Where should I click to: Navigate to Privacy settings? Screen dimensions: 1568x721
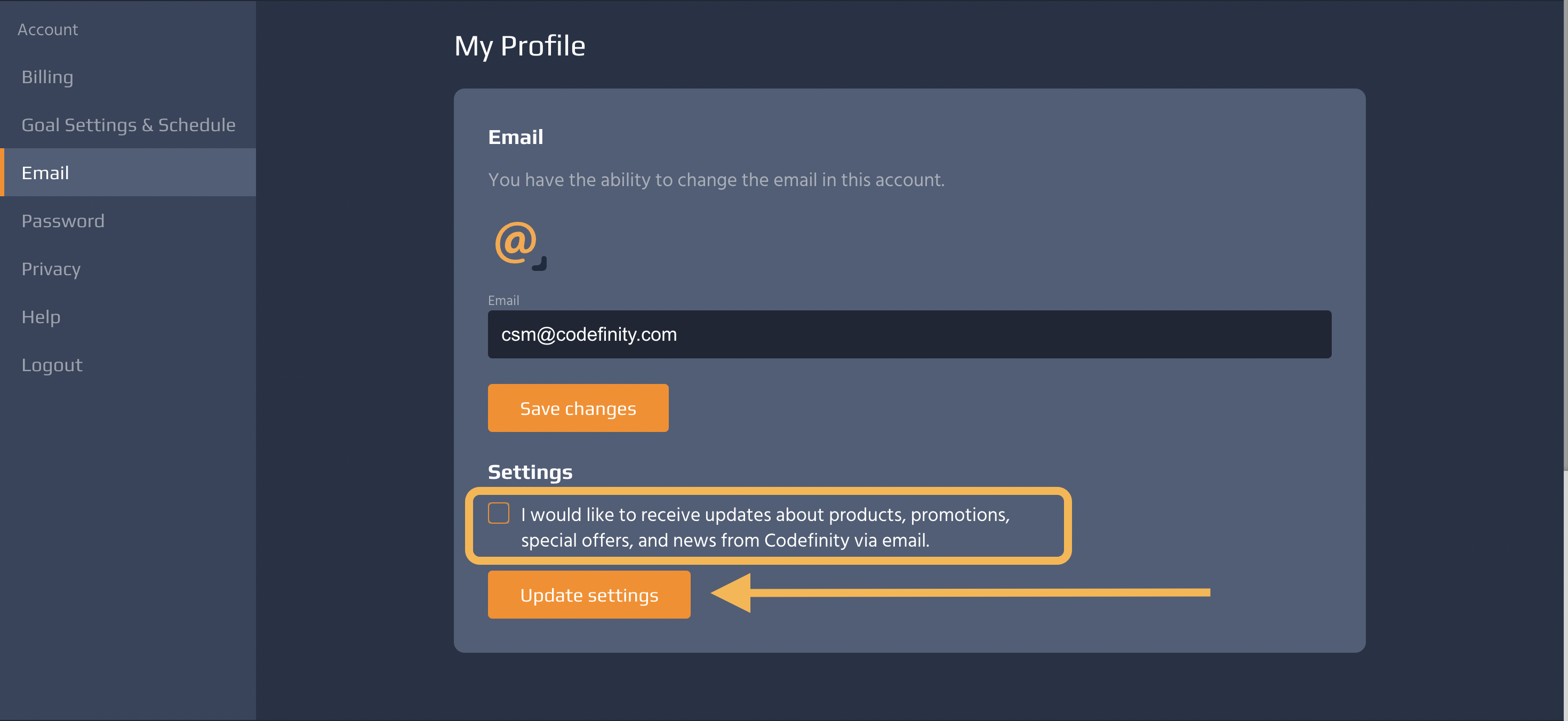[51, 269]
